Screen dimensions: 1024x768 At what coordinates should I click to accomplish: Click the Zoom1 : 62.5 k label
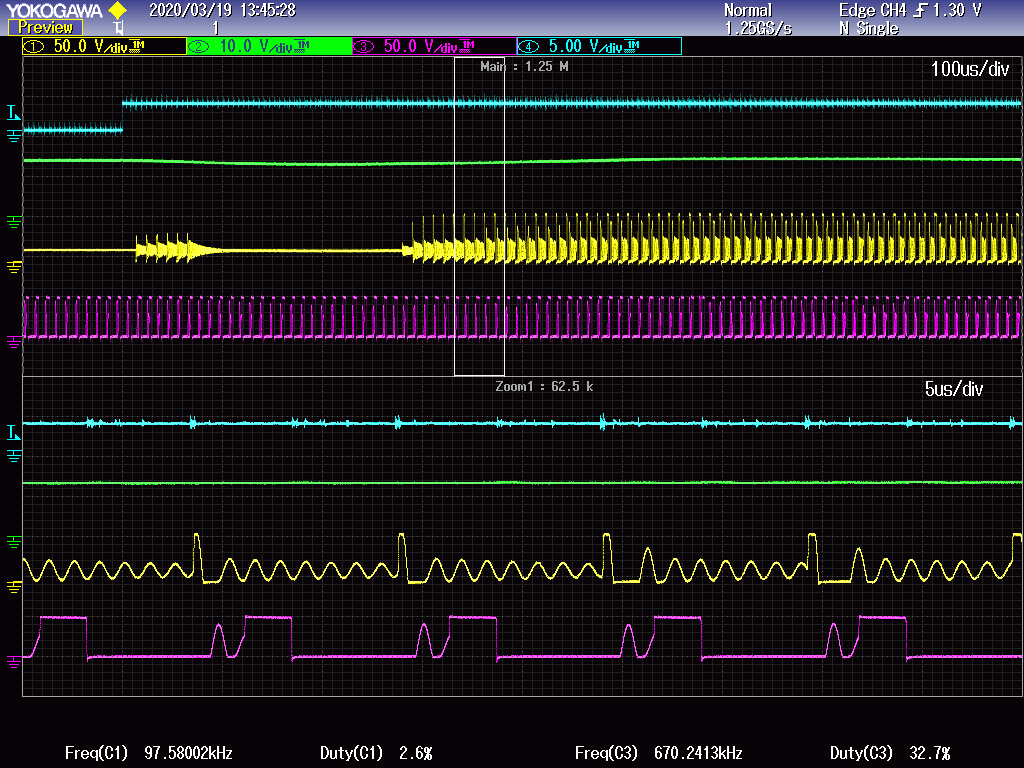click(545, 387)
